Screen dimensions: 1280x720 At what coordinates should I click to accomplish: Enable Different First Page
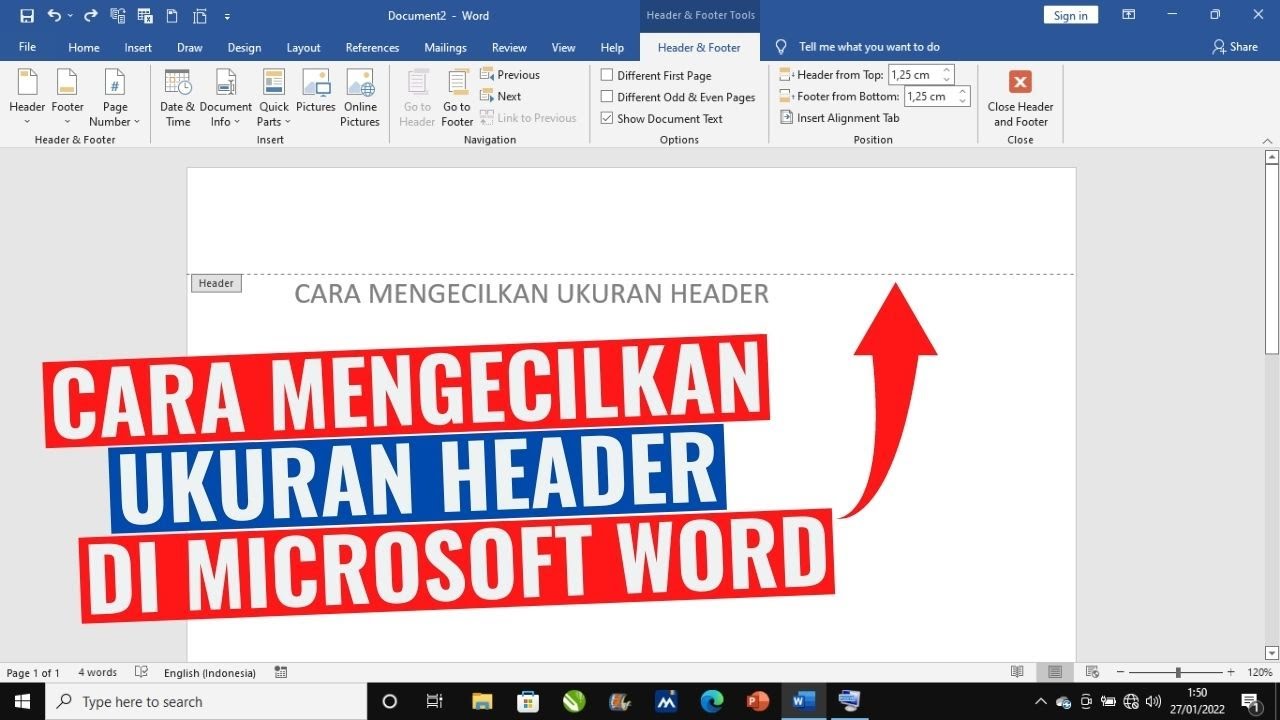(656, 75)
